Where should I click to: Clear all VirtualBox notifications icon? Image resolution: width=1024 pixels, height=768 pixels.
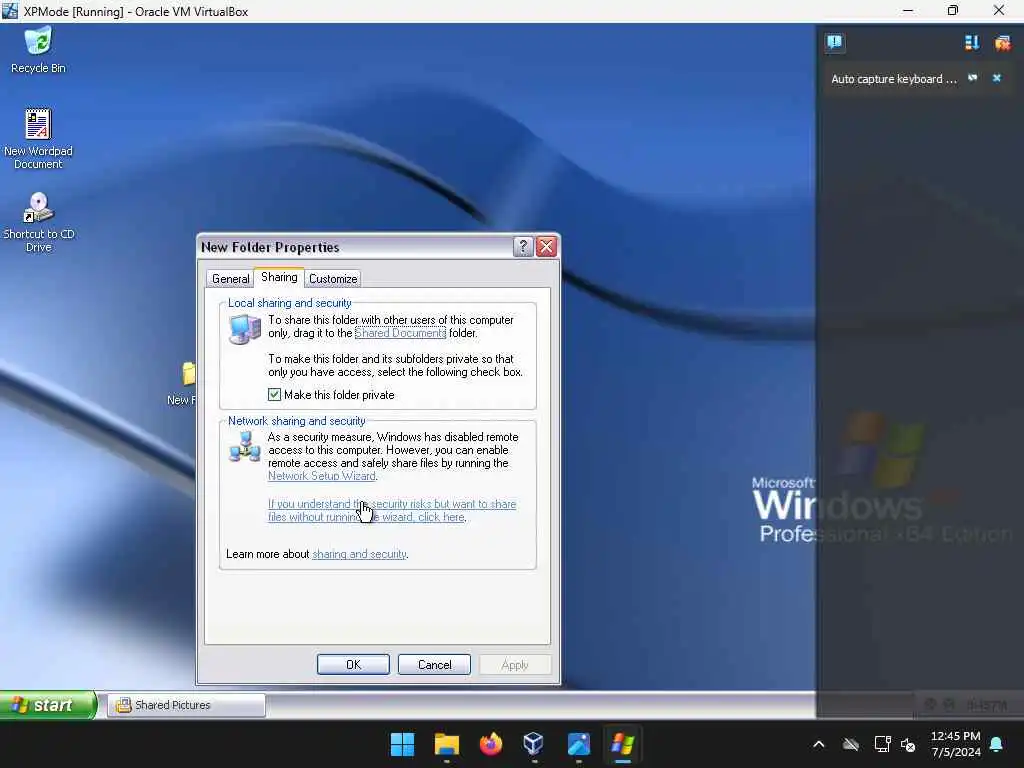(1002, 42)
